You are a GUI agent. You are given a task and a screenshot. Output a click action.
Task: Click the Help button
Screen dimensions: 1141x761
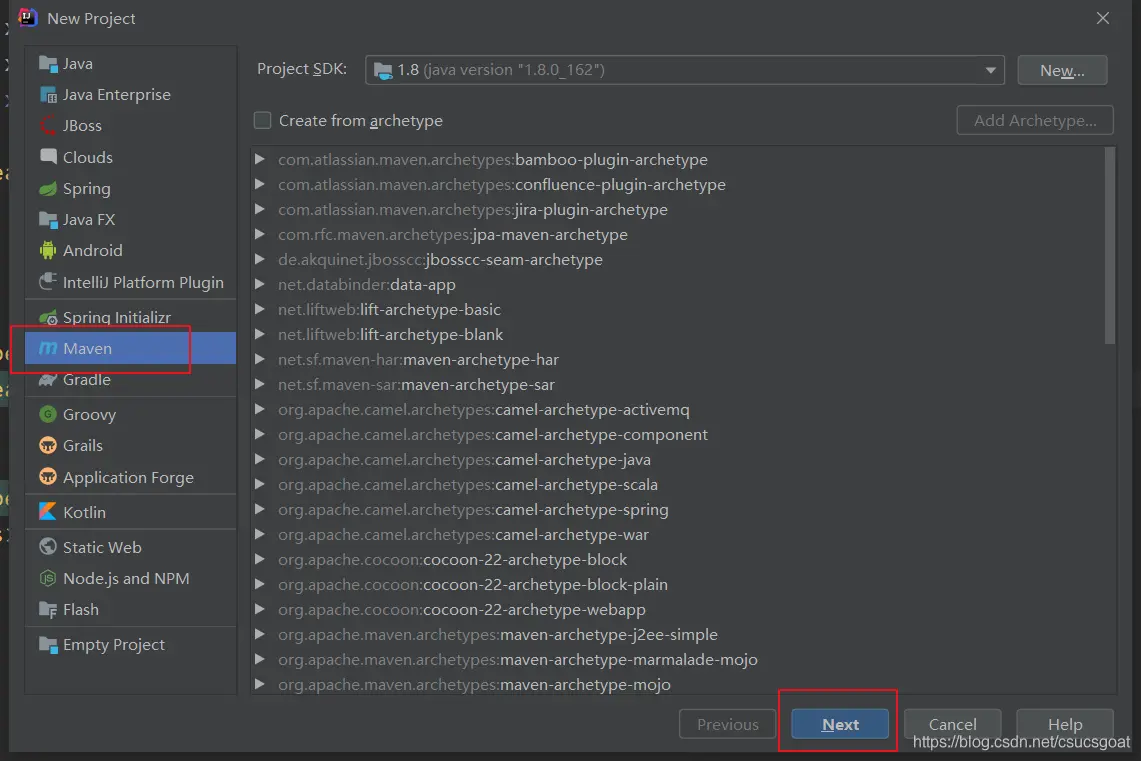(1065, 725)
